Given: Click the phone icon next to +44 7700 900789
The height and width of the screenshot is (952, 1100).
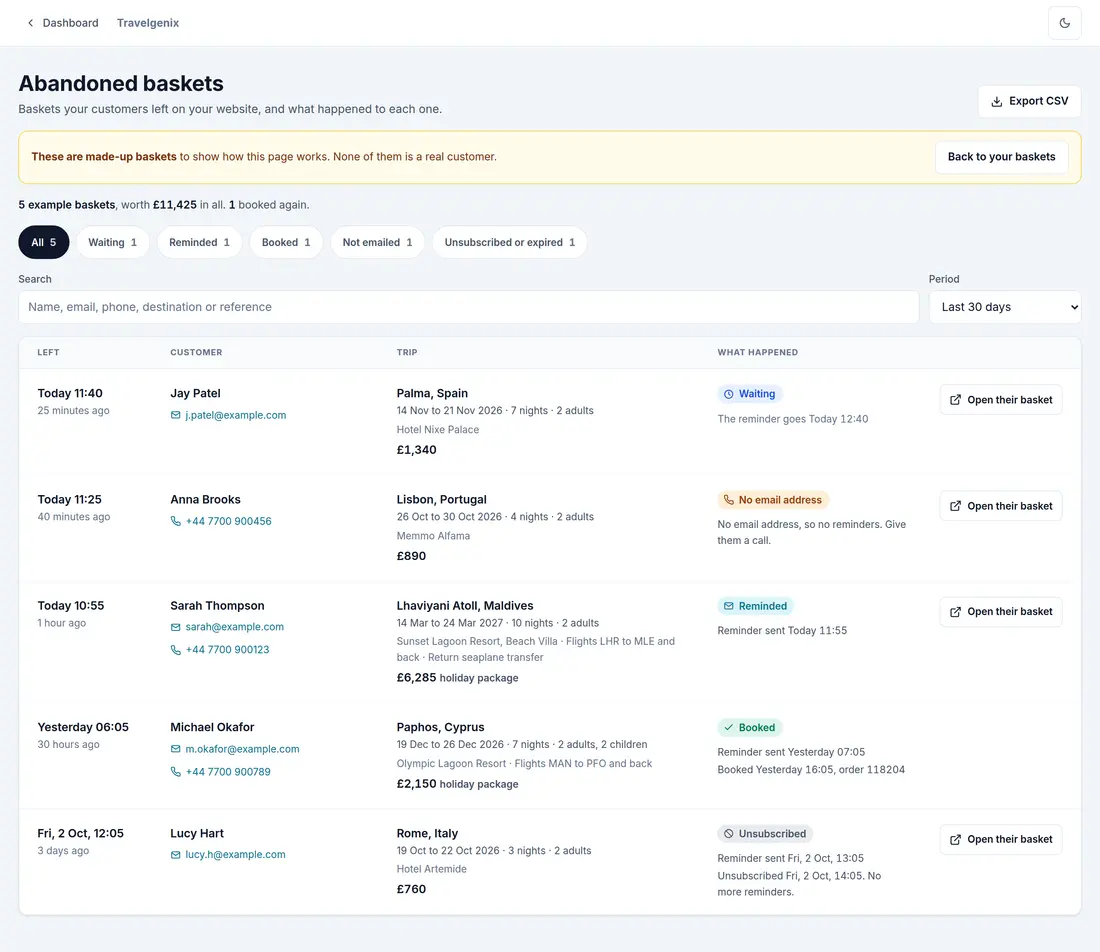Looking at the screenshot, I should coord(175,772).
